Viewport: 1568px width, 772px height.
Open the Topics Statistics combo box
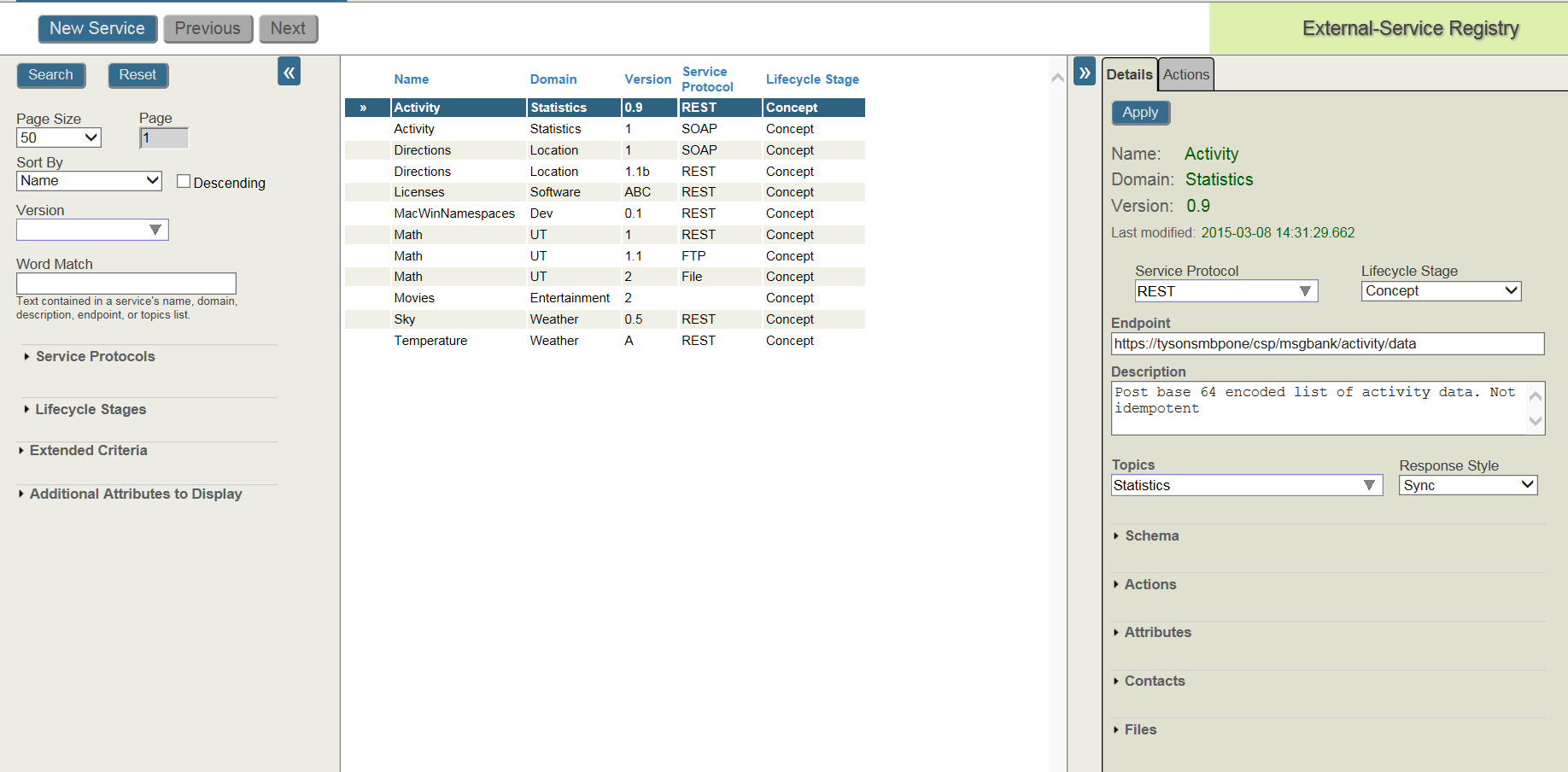pyautogui.click(x=1247, y=485)
